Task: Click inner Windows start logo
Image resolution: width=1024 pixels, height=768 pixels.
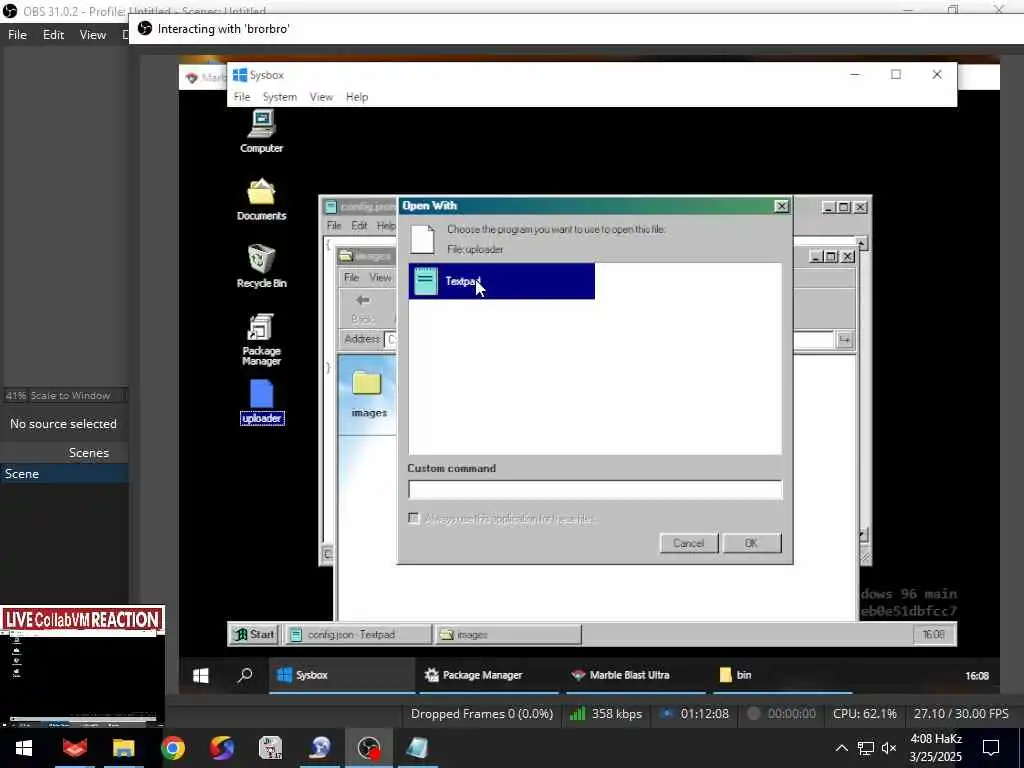Action: pyautogui.click(x=201, y=675)
